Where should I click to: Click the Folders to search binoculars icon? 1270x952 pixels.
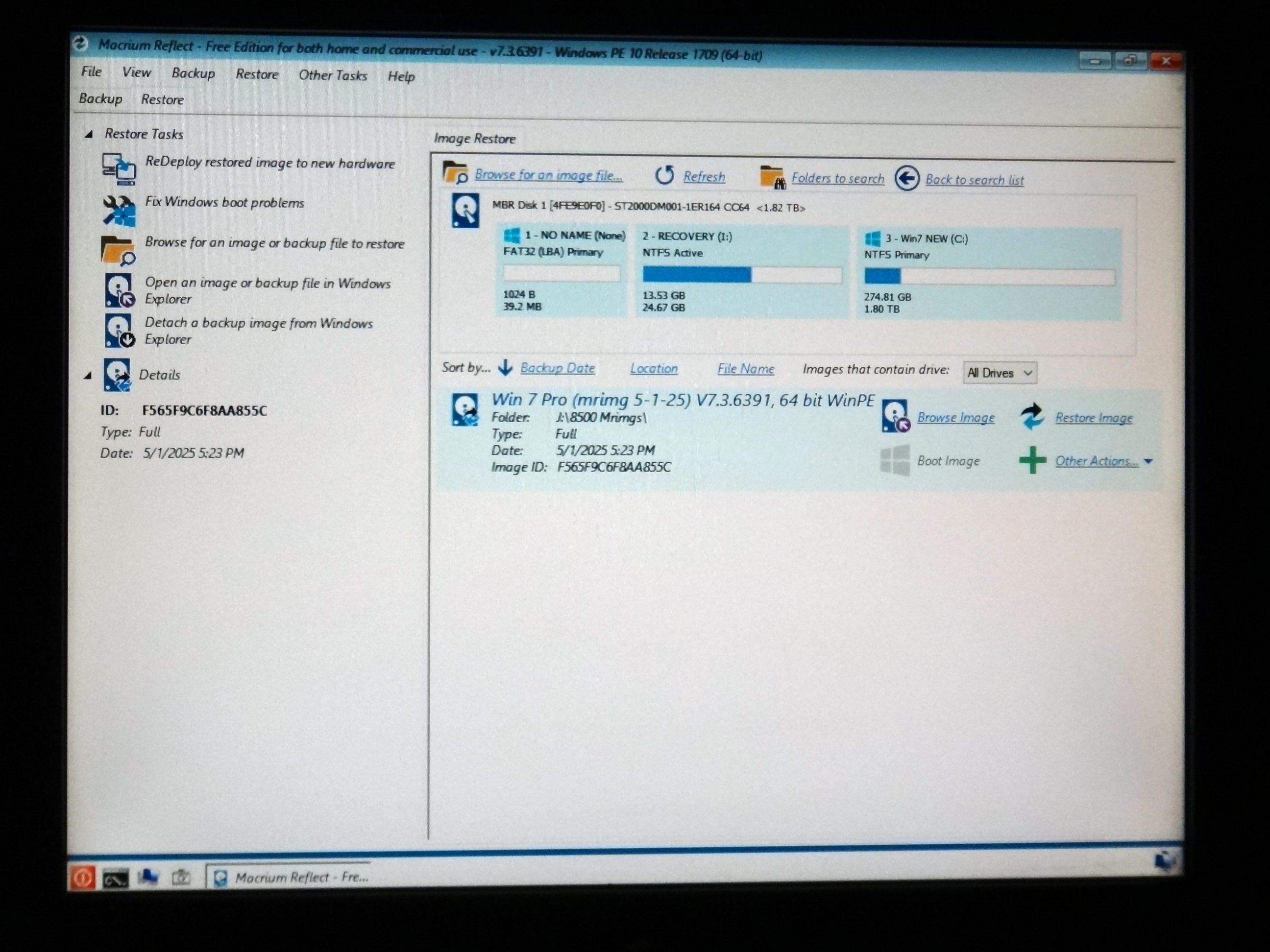[772, 177]
